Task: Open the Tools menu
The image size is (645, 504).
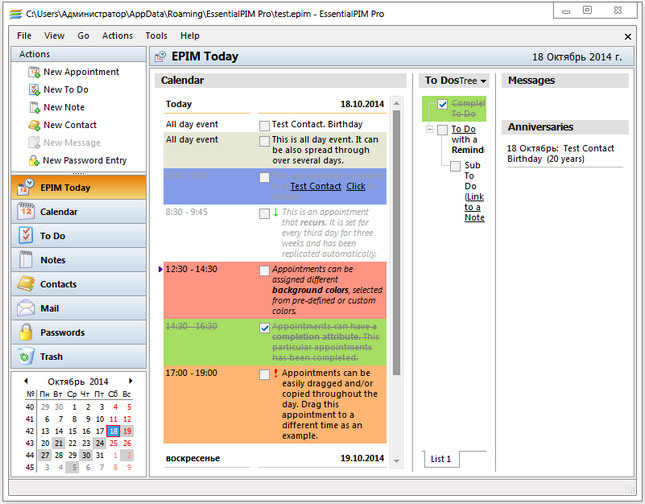Action: coord(156,35)
